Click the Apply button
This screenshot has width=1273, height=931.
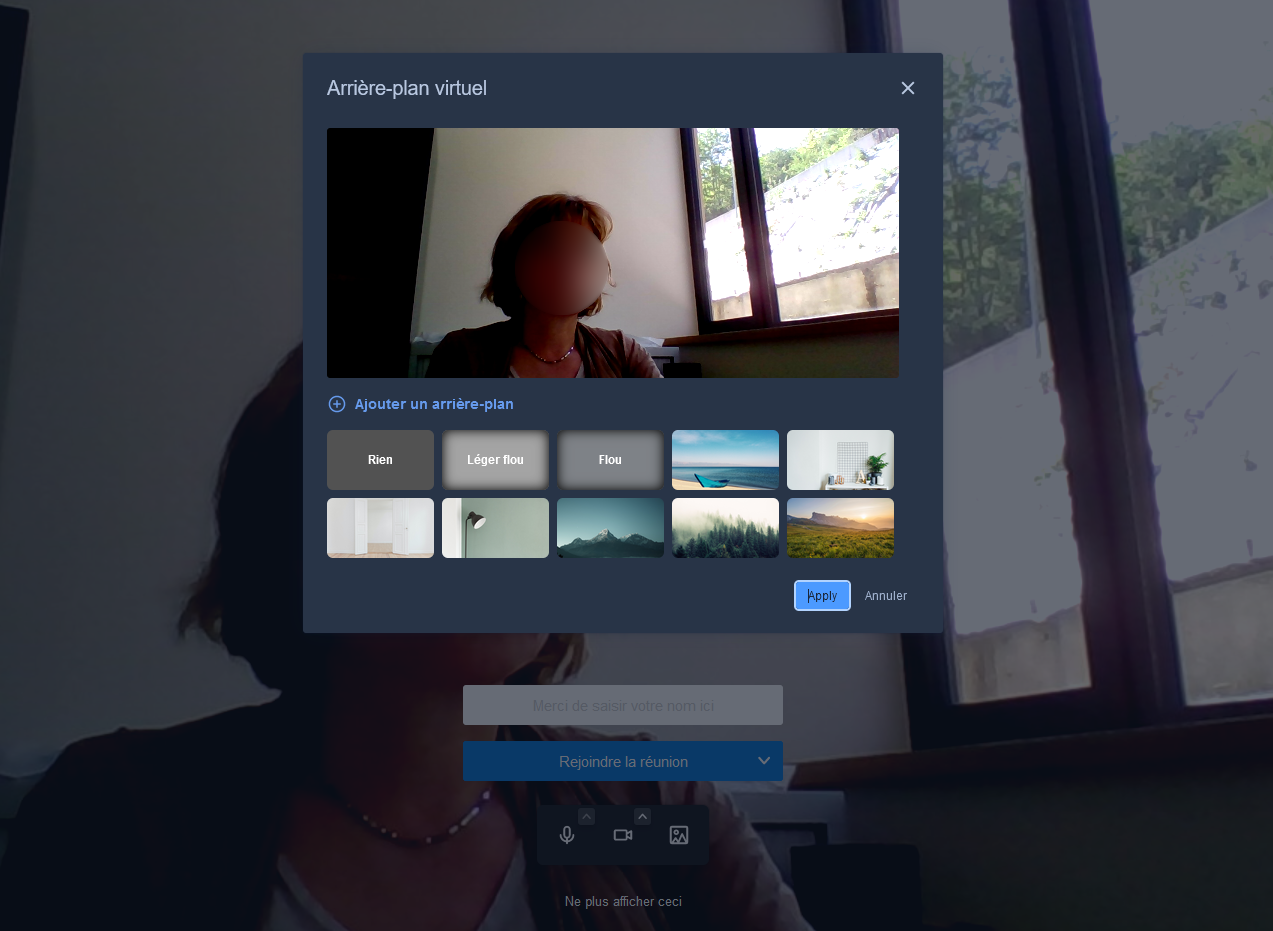pyautogui.click(x=822, y=596)
